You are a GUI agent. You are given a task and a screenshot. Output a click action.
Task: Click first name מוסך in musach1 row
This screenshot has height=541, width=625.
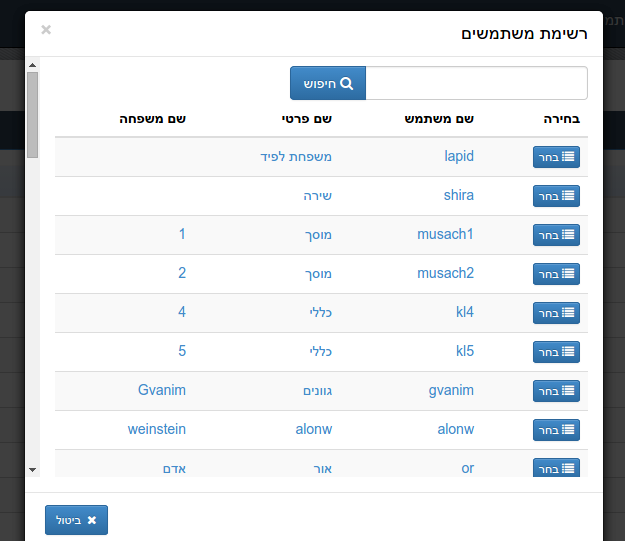click(x=318, y=235)
